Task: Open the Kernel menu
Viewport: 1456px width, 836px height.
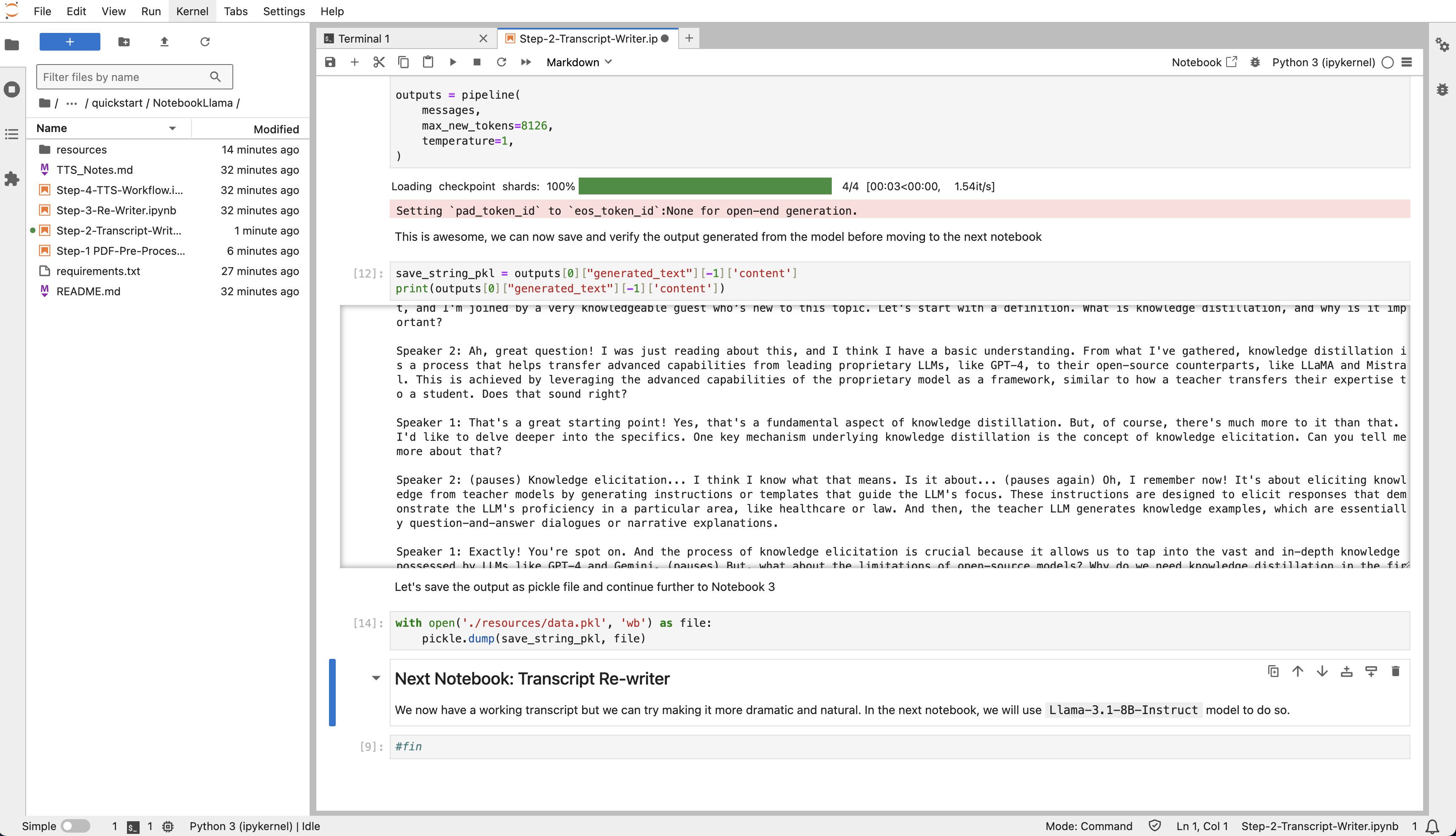Action: click(x=192, y=11)
